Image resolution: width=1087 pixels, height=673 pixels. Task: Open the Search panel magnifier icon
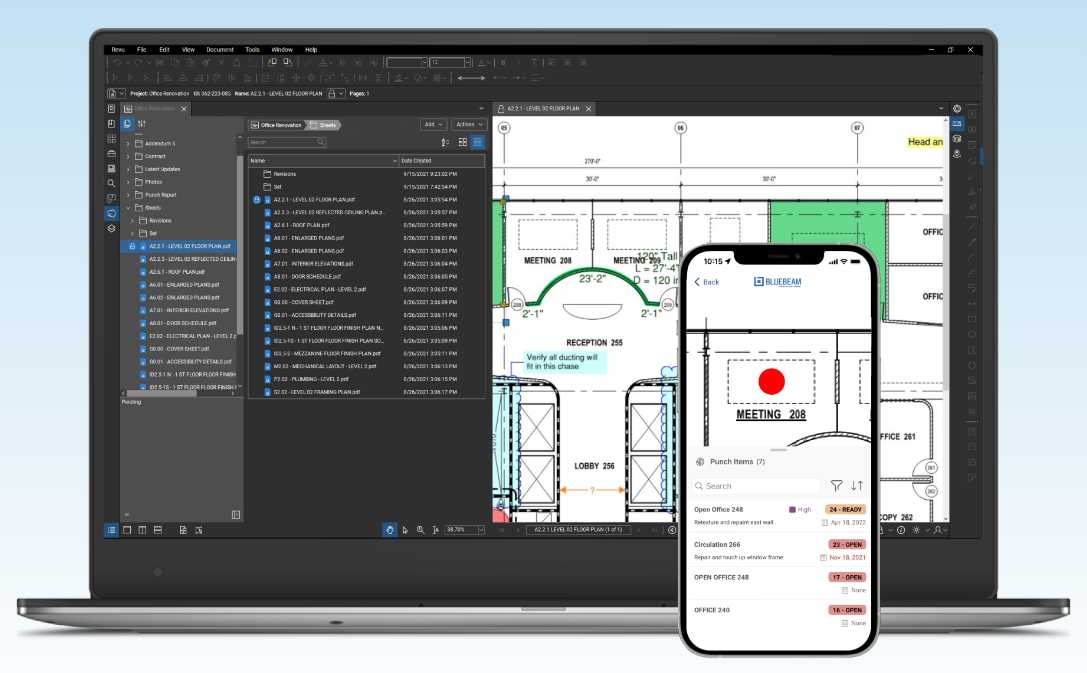click(111, 183)
